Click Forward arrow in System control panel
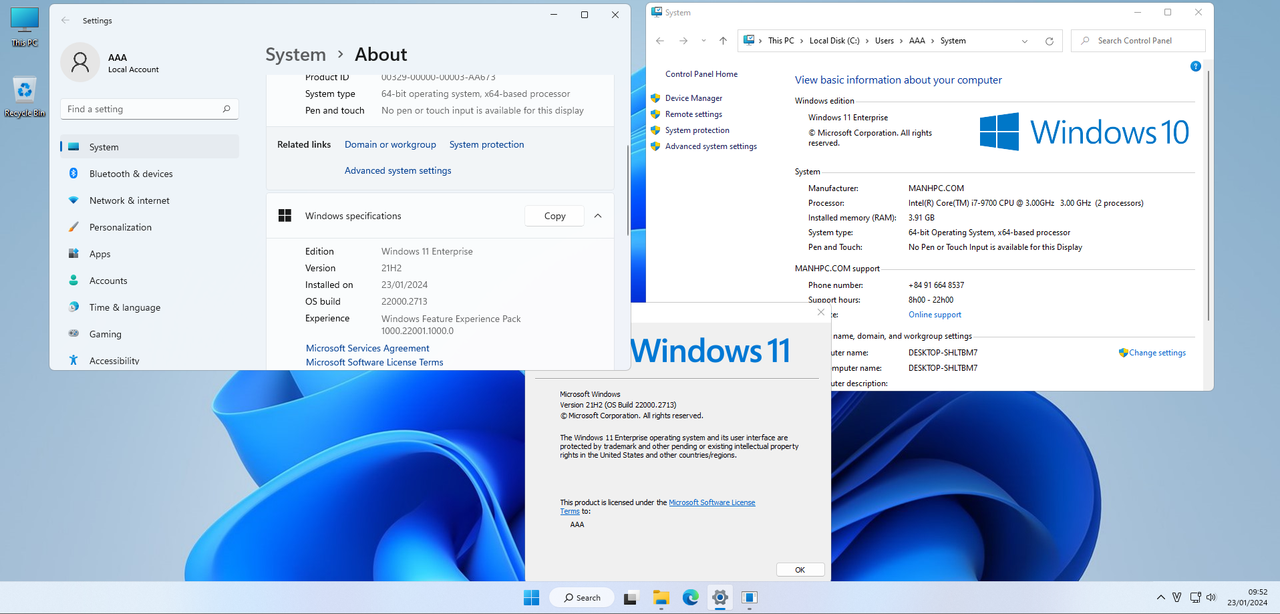This screenshot has width=1280, height=614. pyautogui.click(x=683, y=41)
